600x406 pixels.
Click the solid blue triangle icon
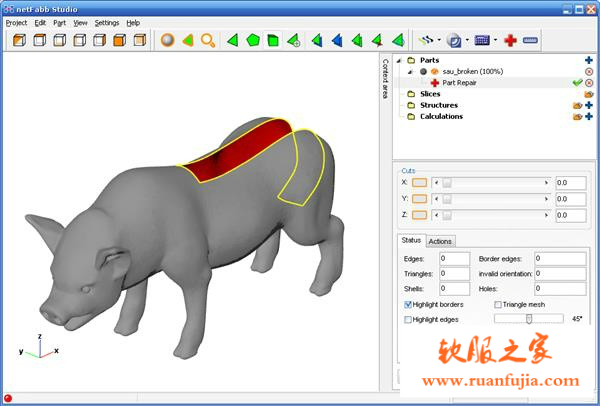[337, 40]
